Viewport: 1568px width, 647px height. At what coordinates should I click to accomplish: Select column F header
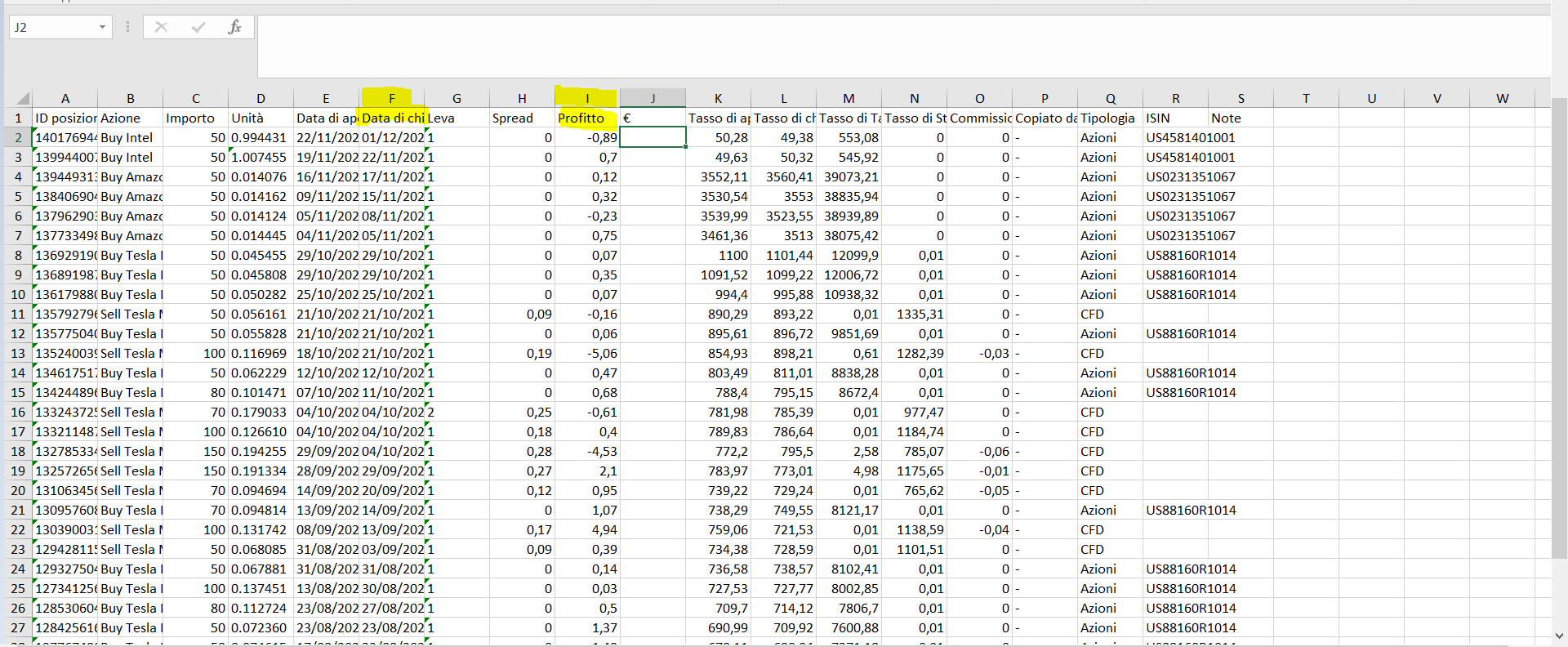pos(392,98)
